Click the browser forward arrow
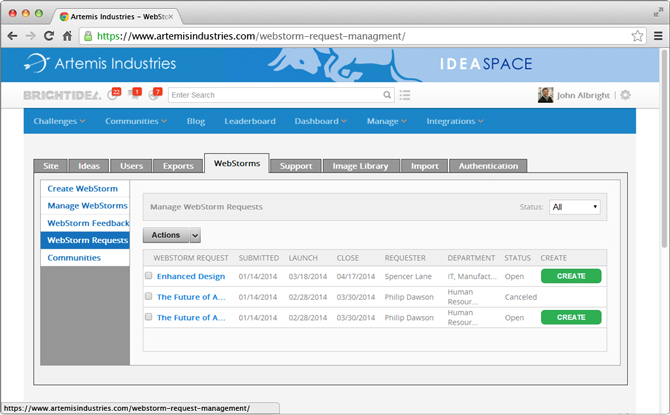670x415 pixels. click(30, 36)
